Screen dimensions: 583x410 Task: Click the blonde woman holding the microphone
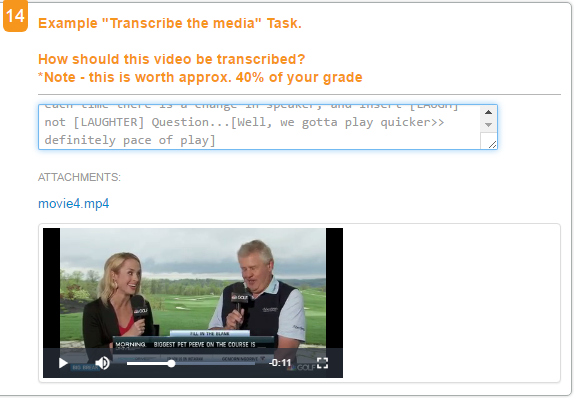[117, 297]
